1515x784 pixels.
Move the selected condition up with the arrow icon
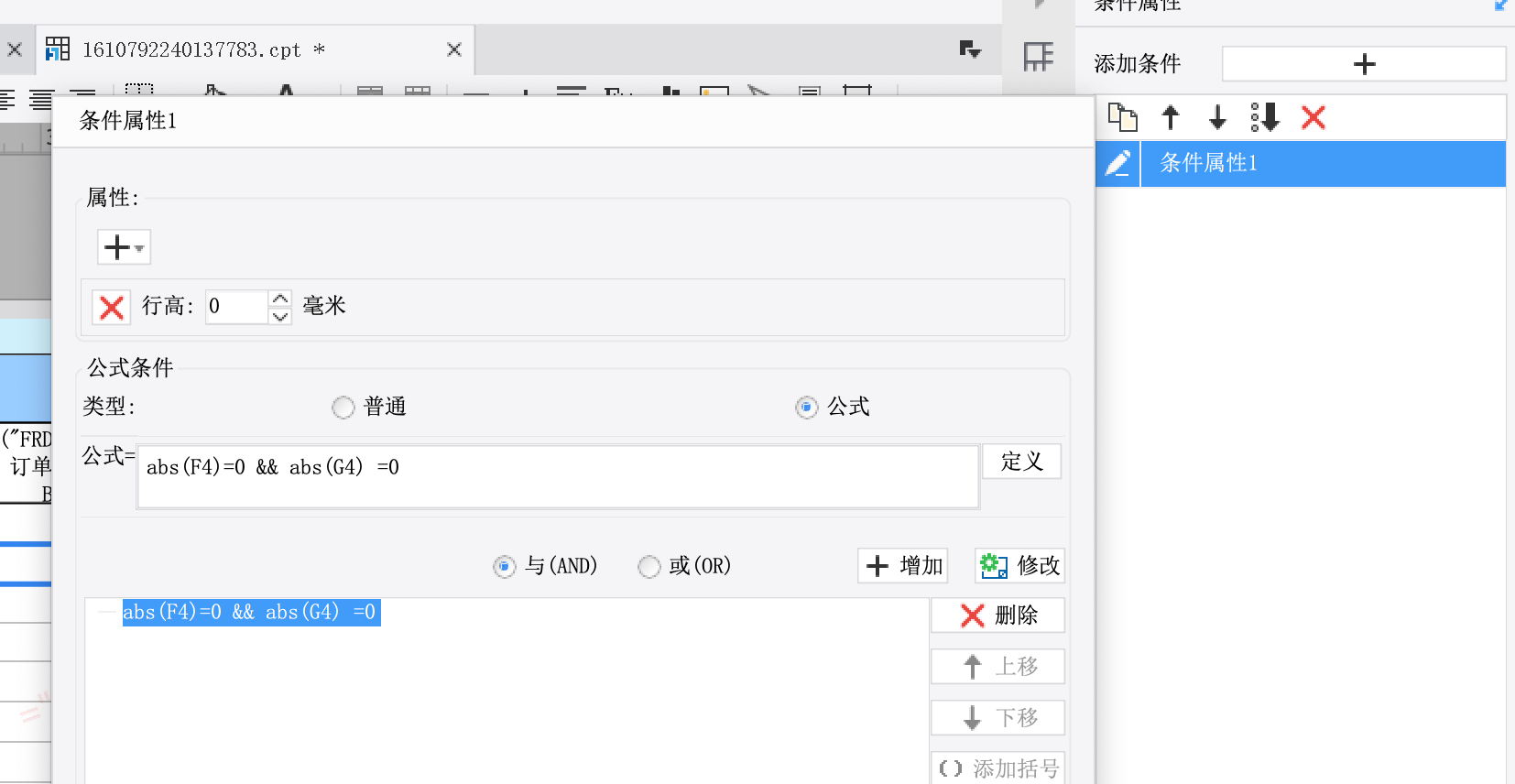click(x=1171, y=117)
